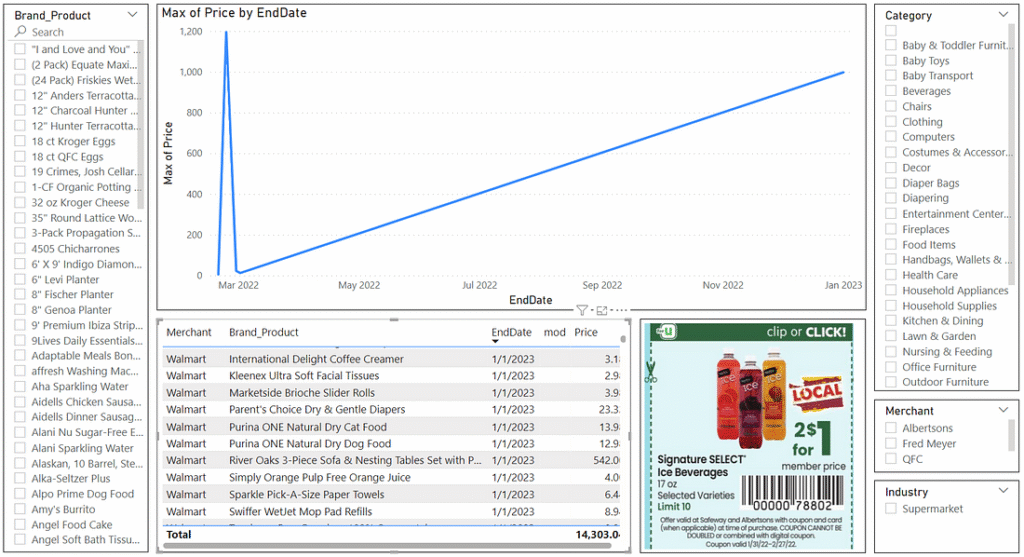Click the table Total value 14,303
The image size is (1024, 557).
pyautogui.click(x=598, y=534)
